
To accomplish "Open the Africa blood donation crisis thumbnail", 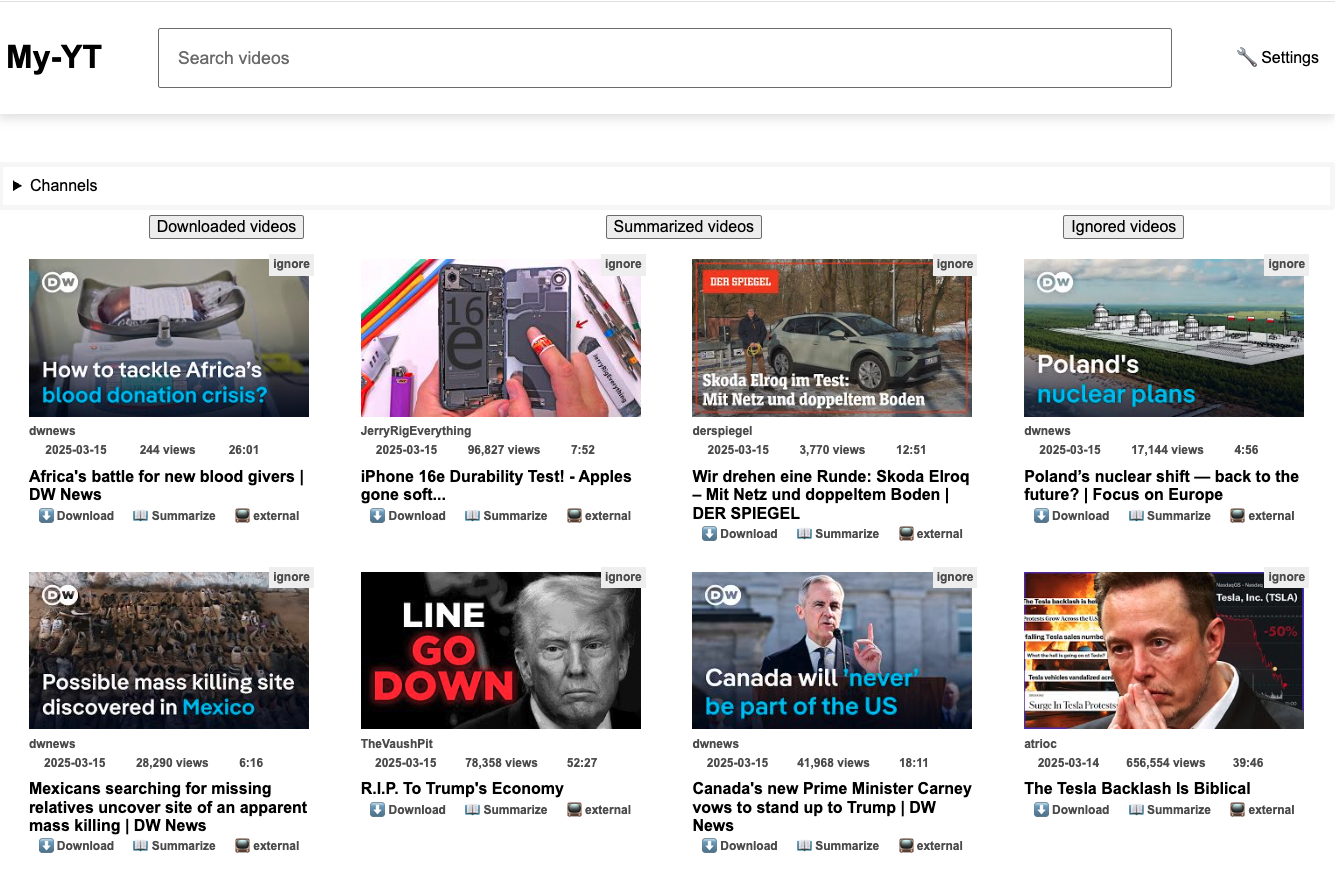I will (169, 338).
